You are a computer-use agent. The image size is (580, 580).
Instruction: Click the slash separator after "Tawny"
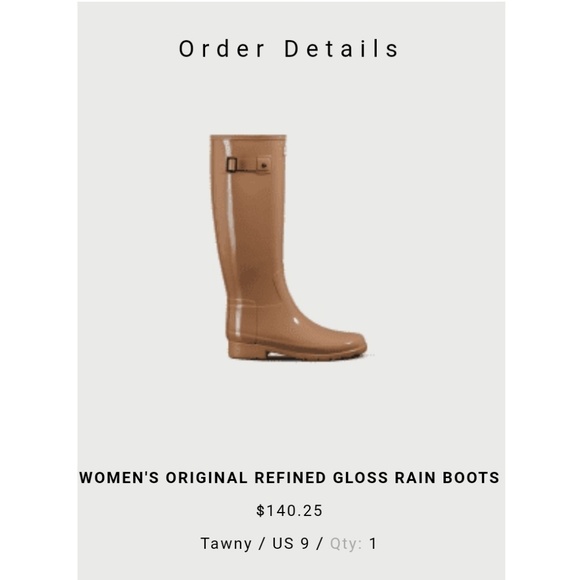coord(262,544)
